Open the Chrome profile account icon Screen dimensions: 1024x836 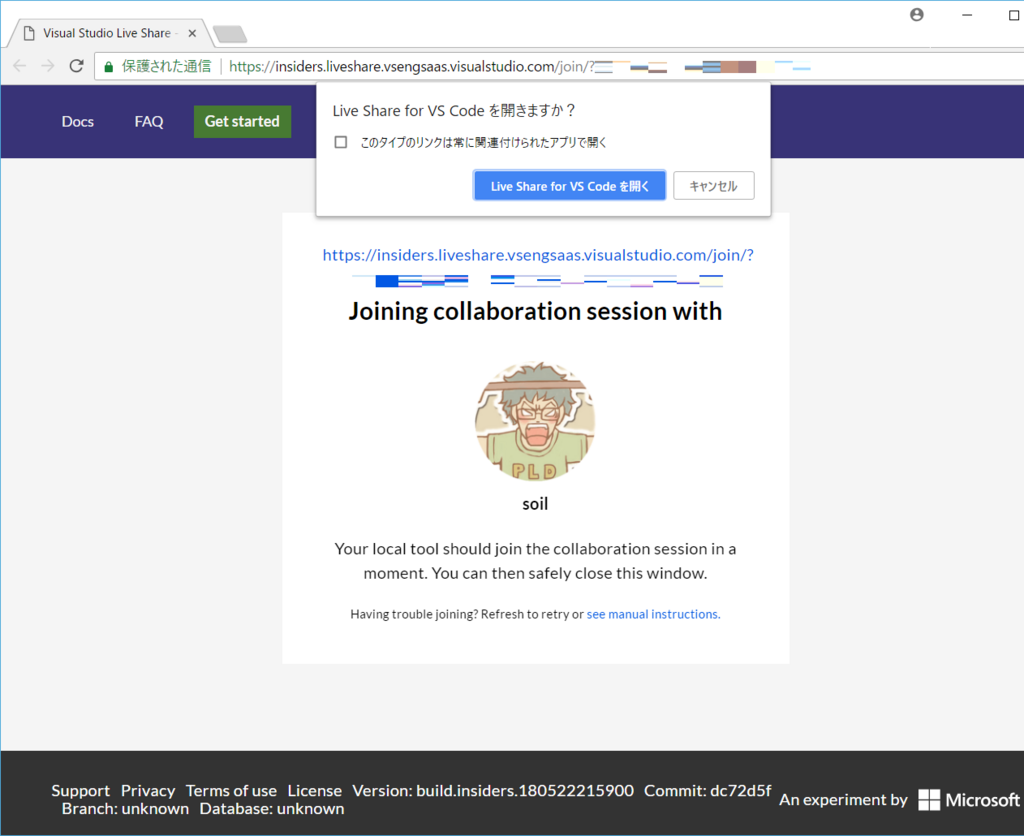[917, 14]
